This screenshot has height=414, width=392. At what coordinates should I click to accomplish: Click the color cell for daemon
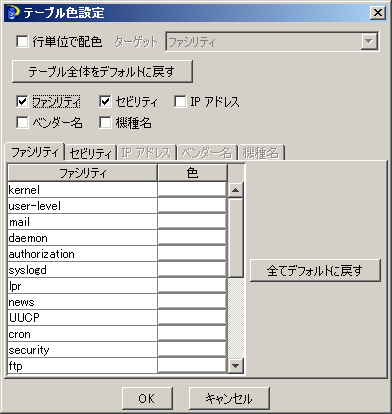(x=192, y=238)
